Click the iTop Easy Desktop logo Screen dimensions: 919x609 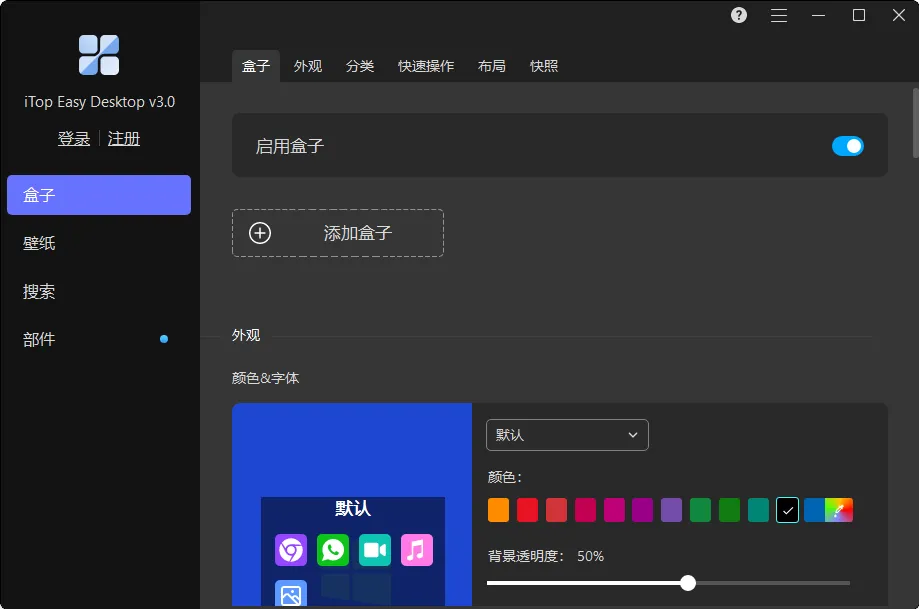coord(99,55)
